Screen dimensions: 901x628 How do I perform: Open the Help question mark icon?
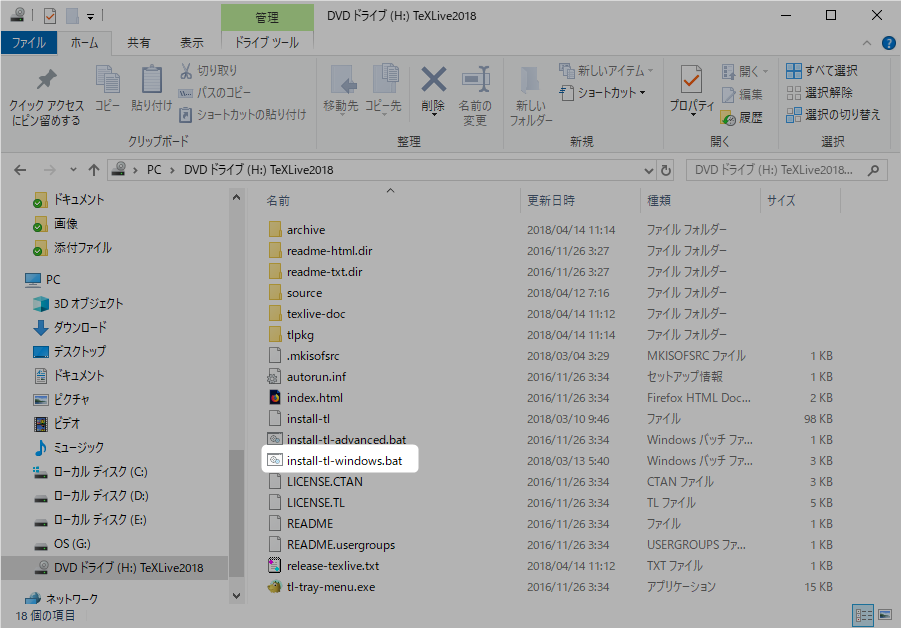pos(888,43)
